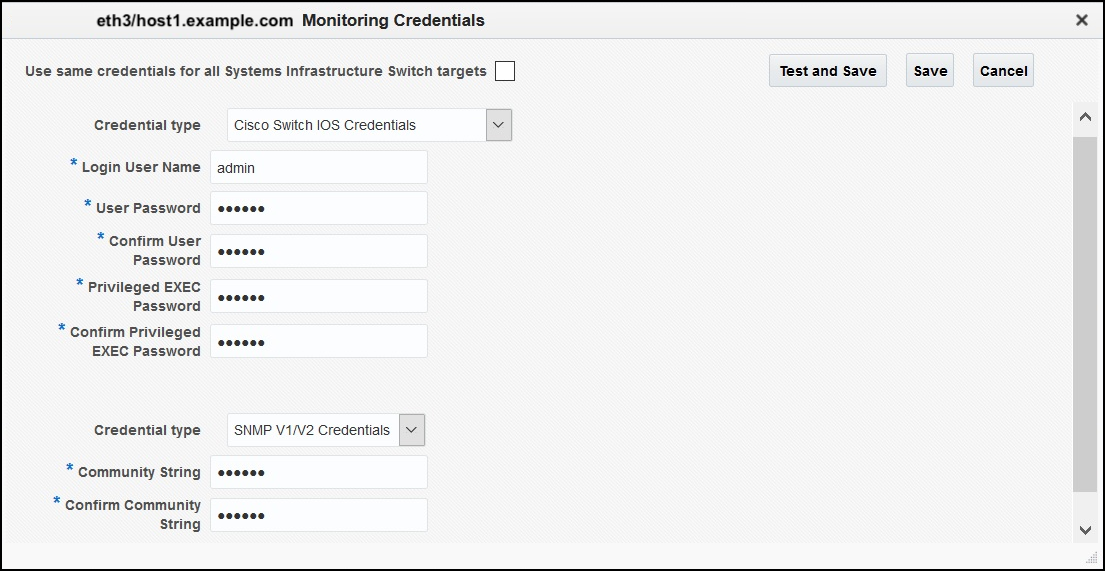Viewport: 1105px width, 571px height.
Task: Select the SNMP V1/V2 Credentials type box
Action: pyautogui.click(x=313, y=430)
